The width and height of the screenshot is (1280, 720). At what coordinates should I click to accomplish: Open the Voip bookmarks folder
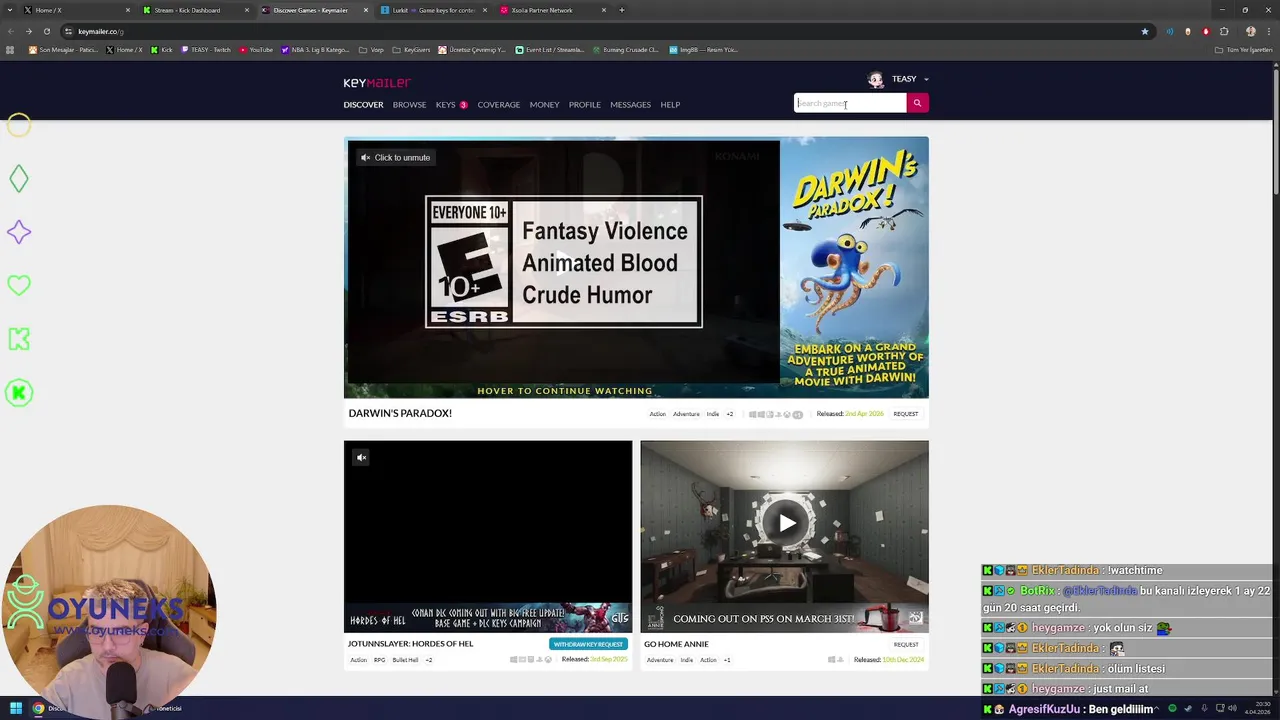(371, 49)
